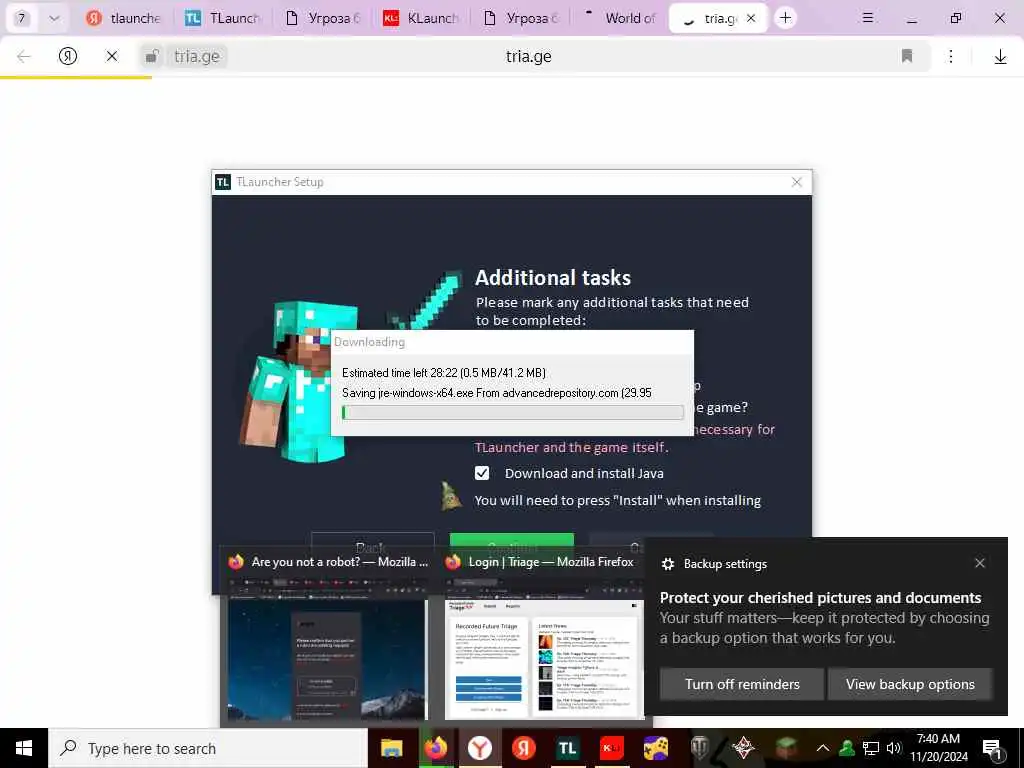1024x768 pixels.
Task: Switch to the KLauncher tab
Action: coord(421,18)
